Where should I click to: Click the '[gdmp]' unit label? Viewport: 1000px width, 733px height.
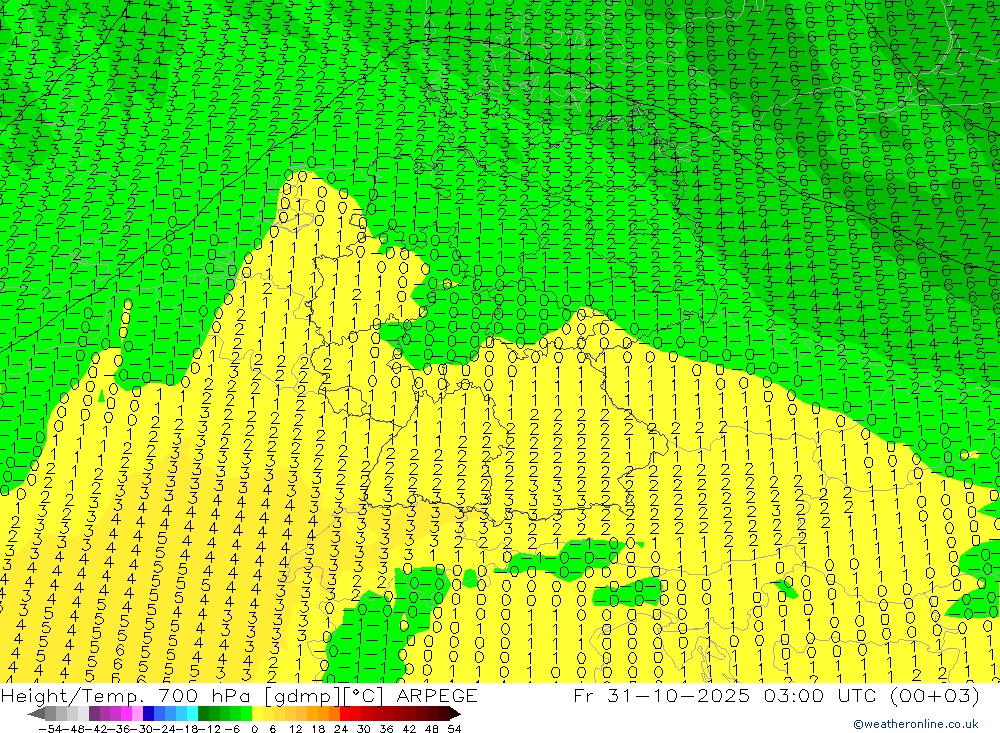(x=301, y=696)
